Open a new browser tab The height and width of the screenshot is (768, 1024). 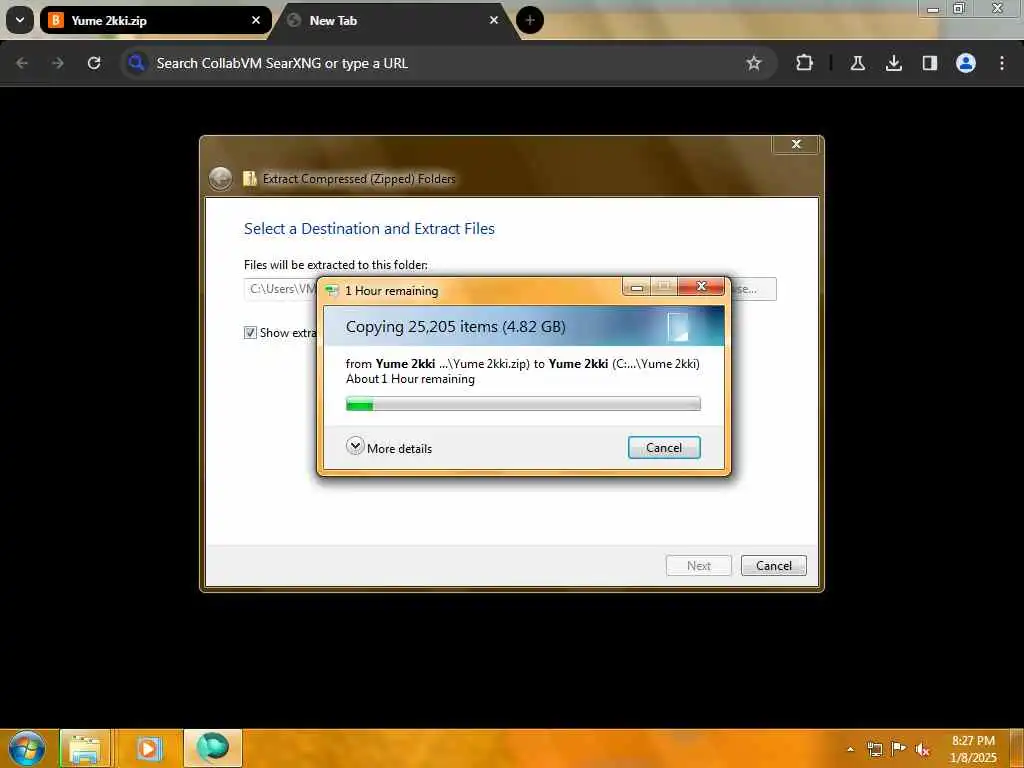pyautogui.click(x=530, y=20)
